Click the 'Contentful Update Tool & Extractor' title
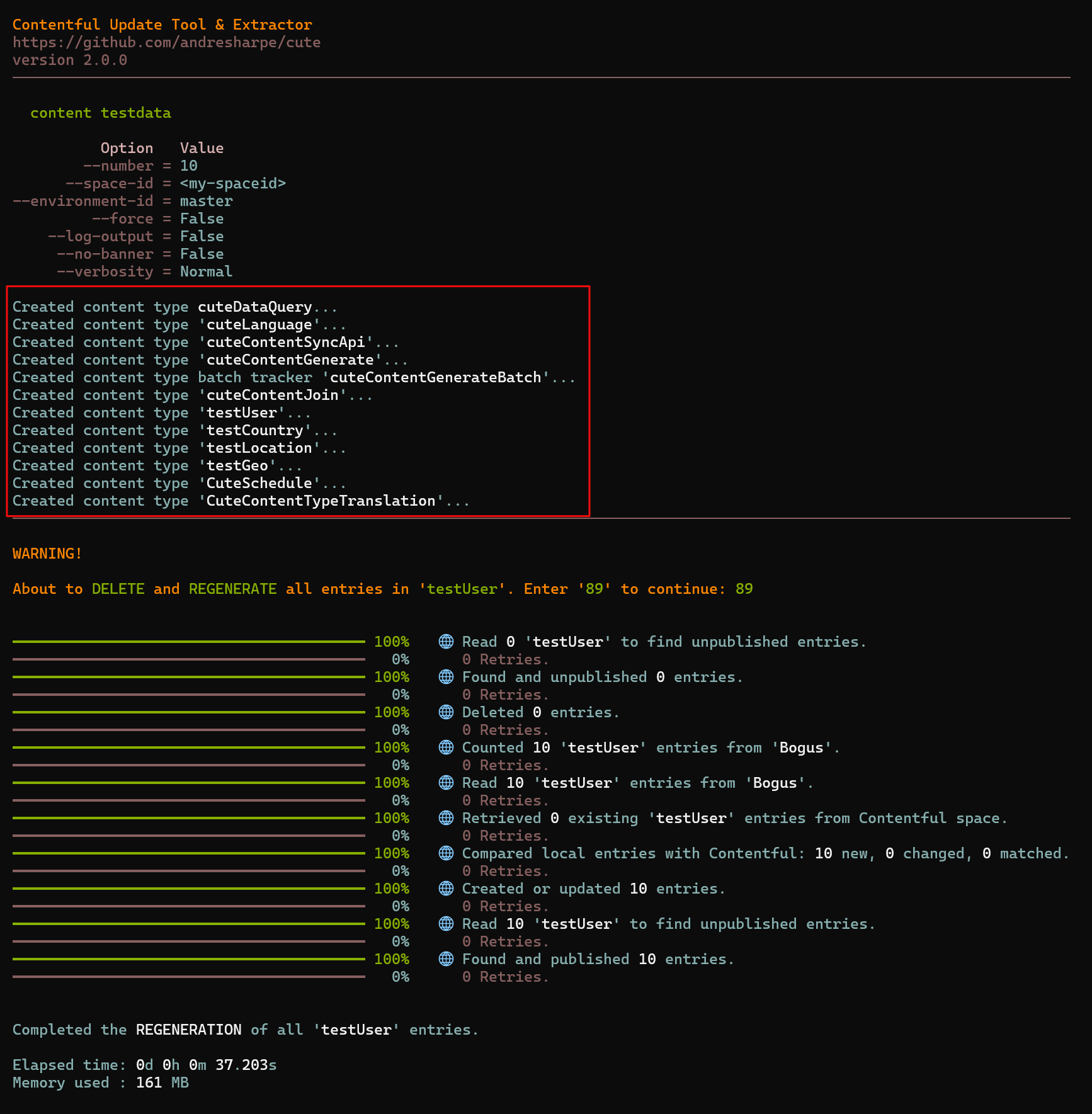The image size is (1092, 1114). 162,25
